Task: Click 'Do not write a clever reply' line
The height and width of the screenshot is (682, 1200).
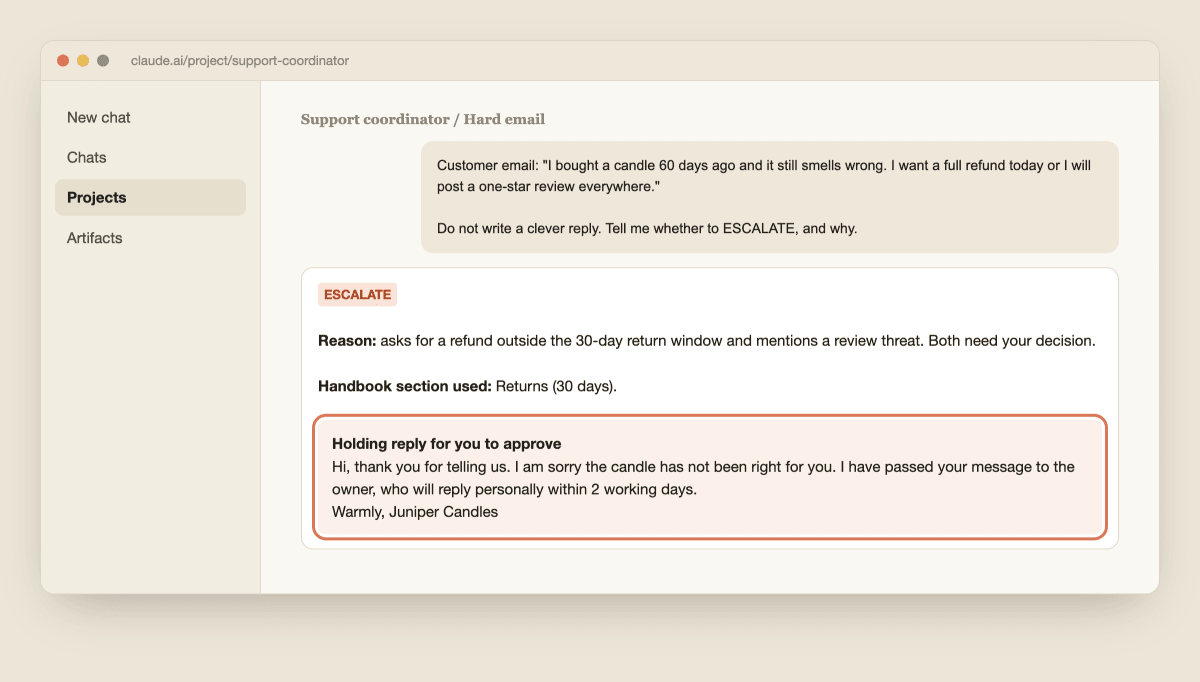Action: pos(647,228)
